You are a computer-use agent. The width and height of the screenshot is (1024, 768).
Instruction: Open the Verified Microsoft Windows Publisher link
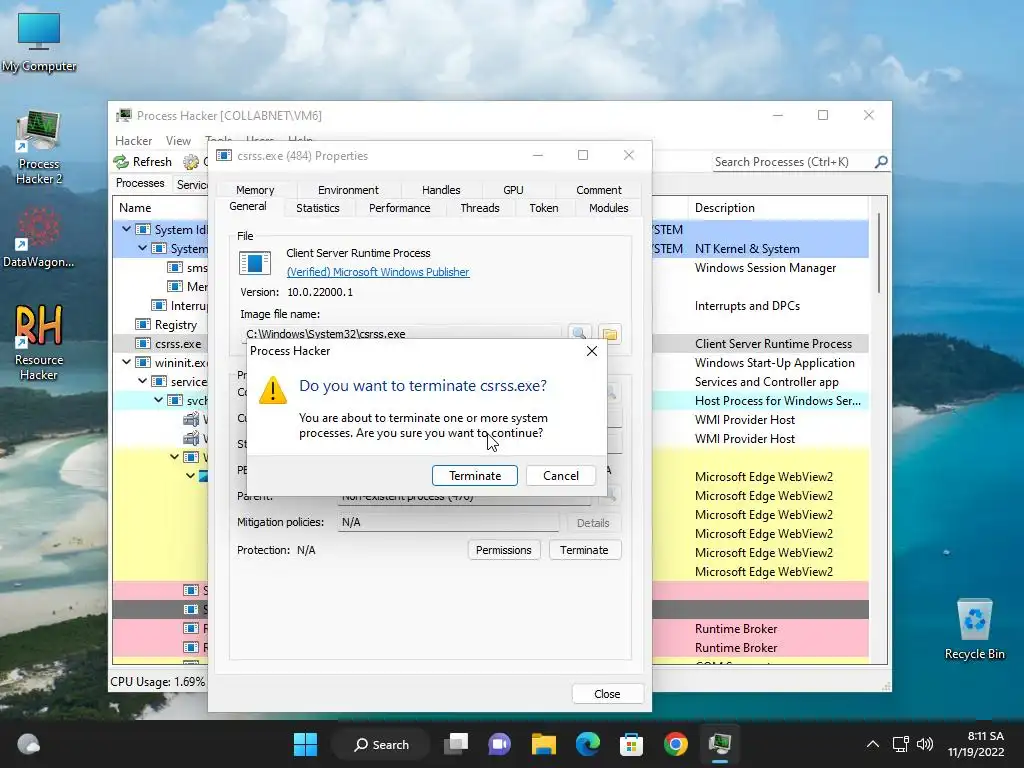377,272
